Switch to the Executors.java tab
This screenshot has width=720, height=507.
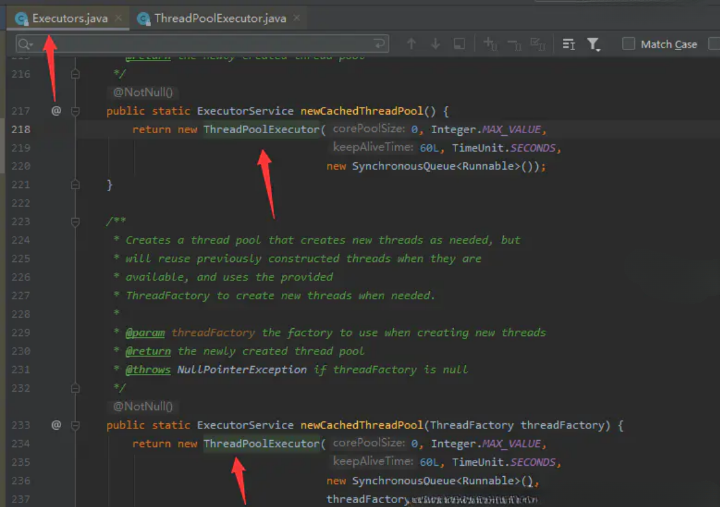click(x=69, y=18)
